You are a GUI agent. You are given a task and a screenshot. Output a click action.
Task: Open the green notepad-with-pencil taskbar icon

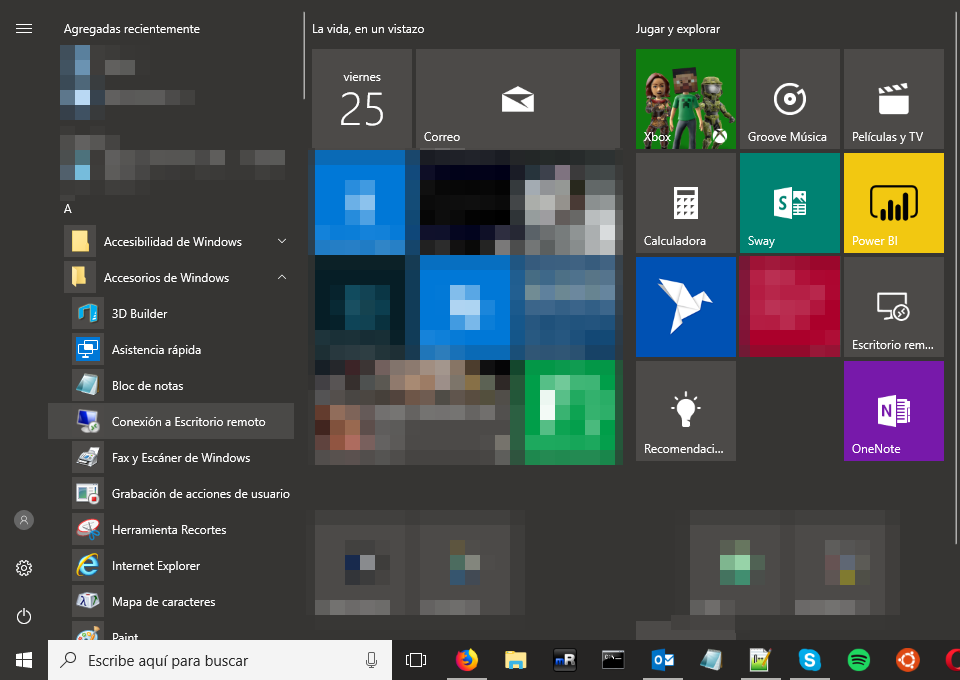pyautogui.click(x=760, y=660)
